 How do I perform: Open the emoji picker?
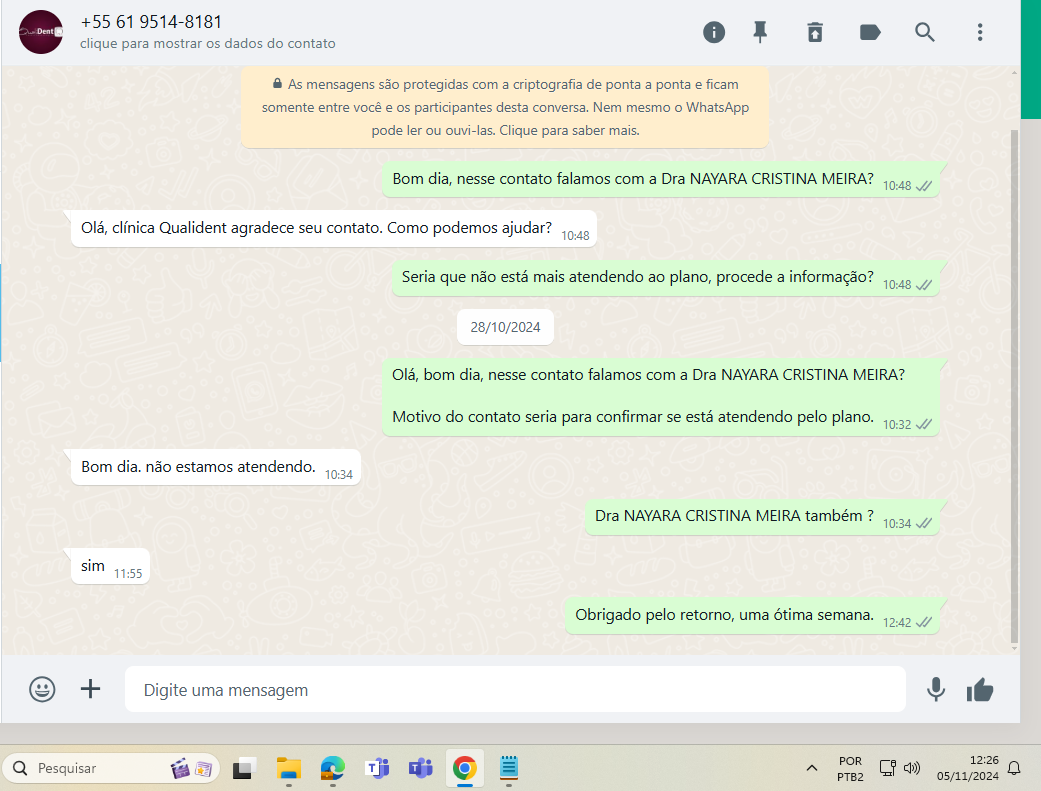(x=42, y=689)
